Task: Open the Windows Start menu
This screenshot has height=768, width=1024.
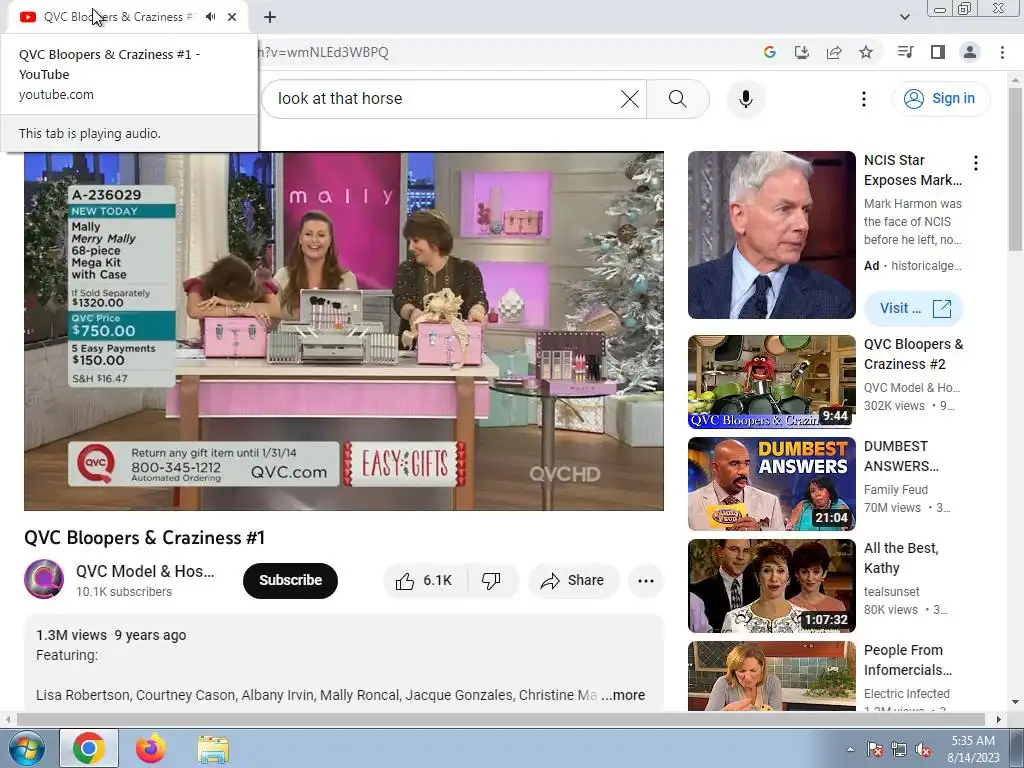Action: (27, 748)
